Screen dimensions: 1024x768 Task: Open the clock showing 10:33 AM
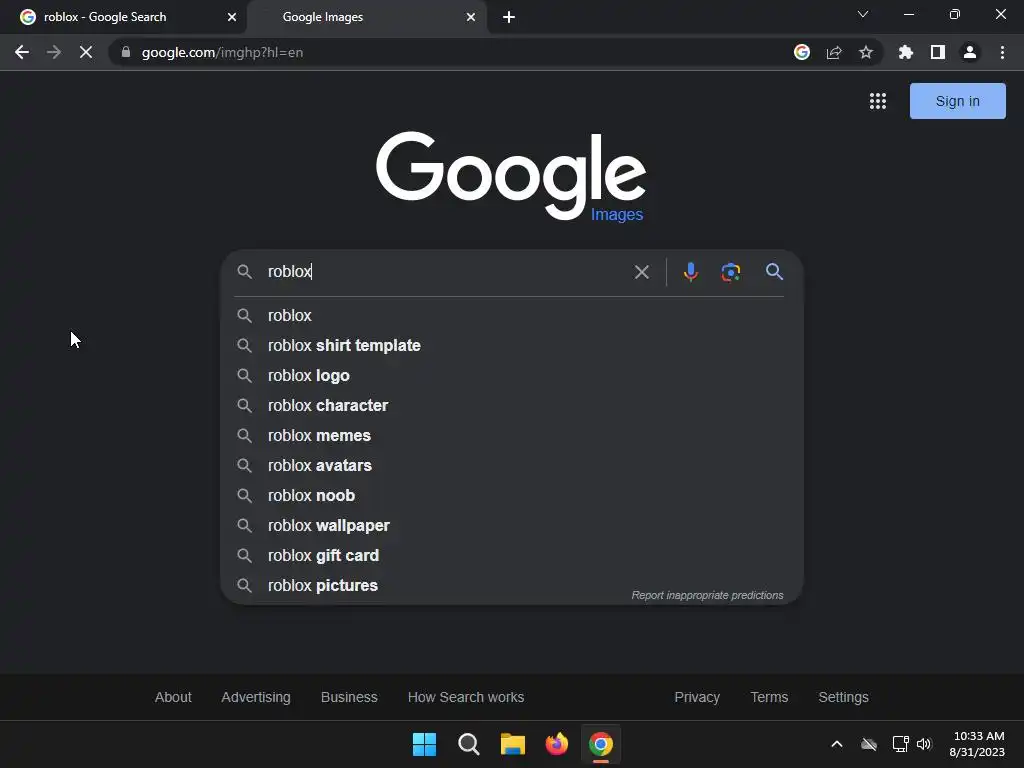tap(977, 744)
